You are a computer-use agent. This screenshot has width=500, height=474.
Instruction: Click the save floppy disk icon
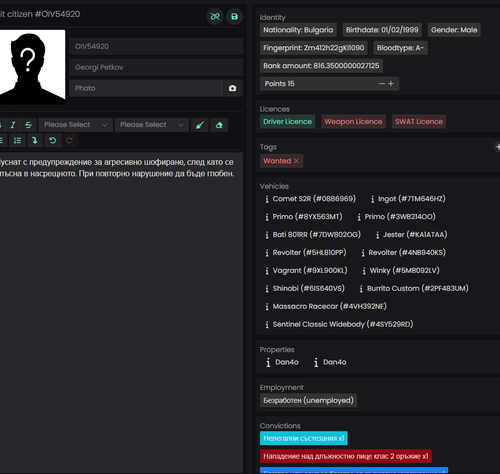(x=234, y=16)
